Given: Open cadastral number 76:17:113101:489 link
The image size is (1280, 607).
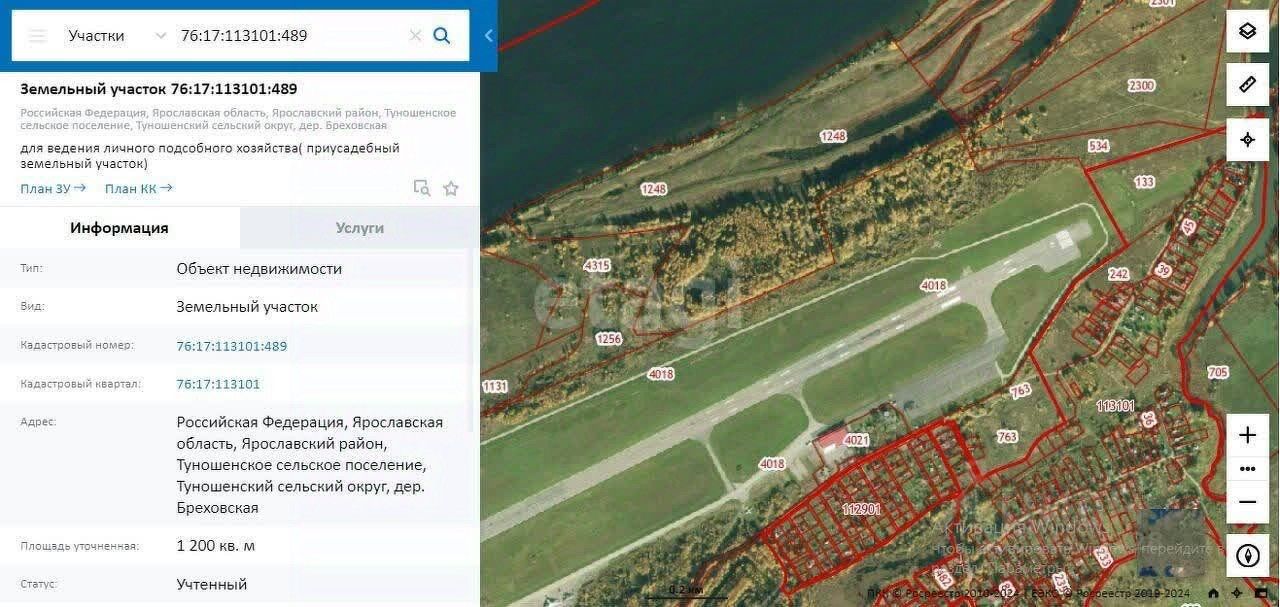Looking at the screenshot, I should coord(232,346).
